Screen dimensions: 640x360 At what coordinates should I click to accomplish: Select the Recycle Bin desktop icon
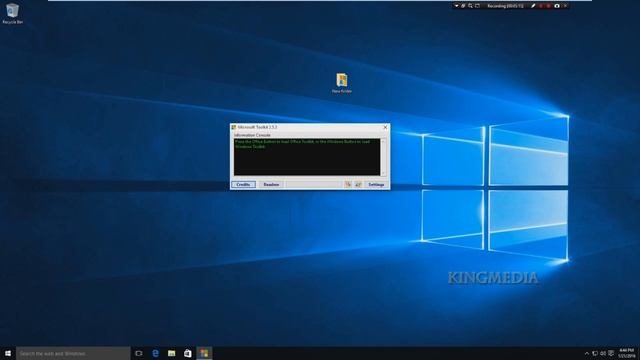pyautogui.click(x=12, y=13)
